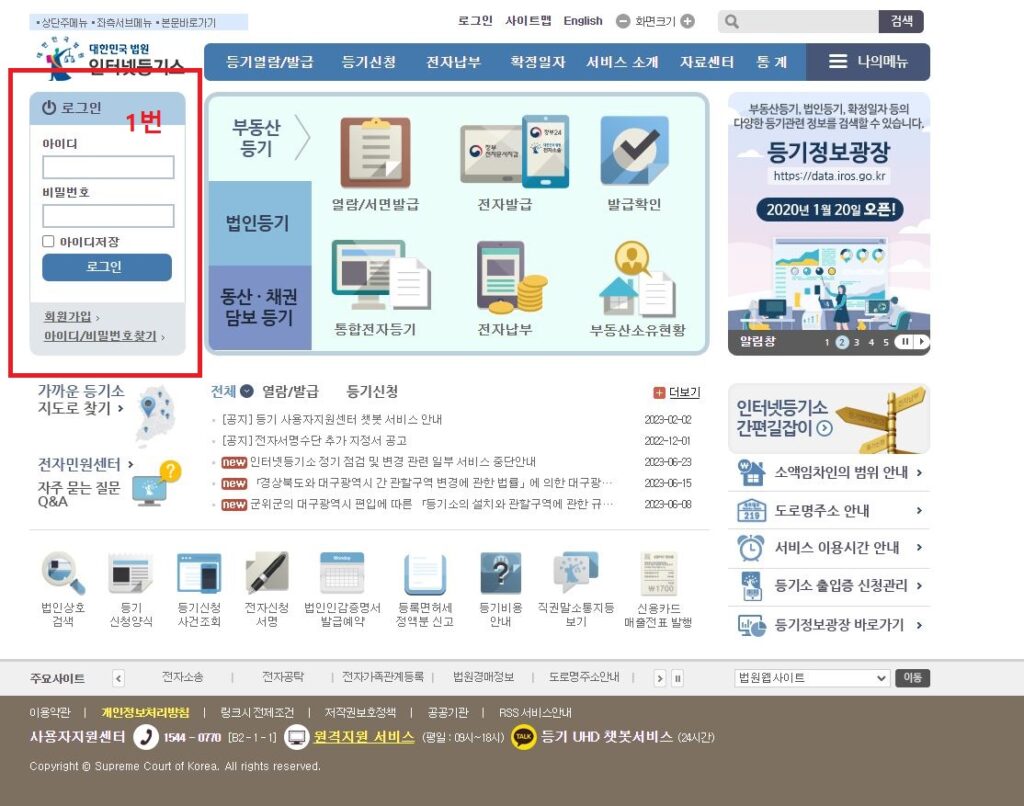
Task: Switch notices to the 등기신청 tab
Action: click(x=372, y=391)
